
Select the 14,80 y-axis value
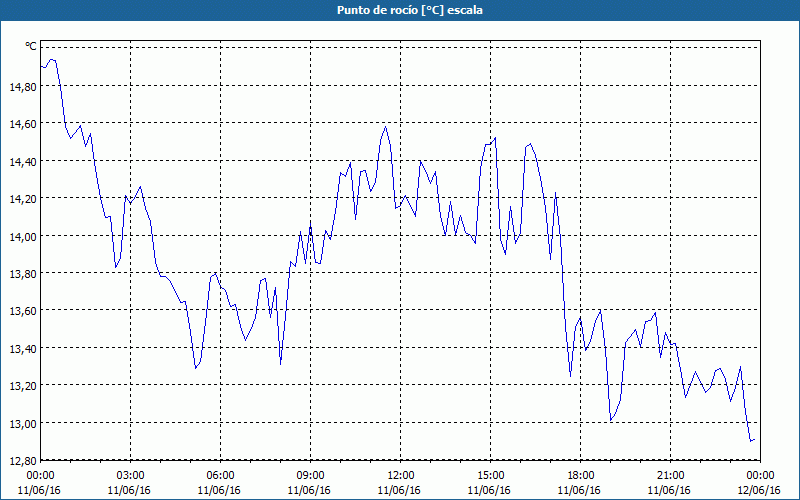coord(23,87)
